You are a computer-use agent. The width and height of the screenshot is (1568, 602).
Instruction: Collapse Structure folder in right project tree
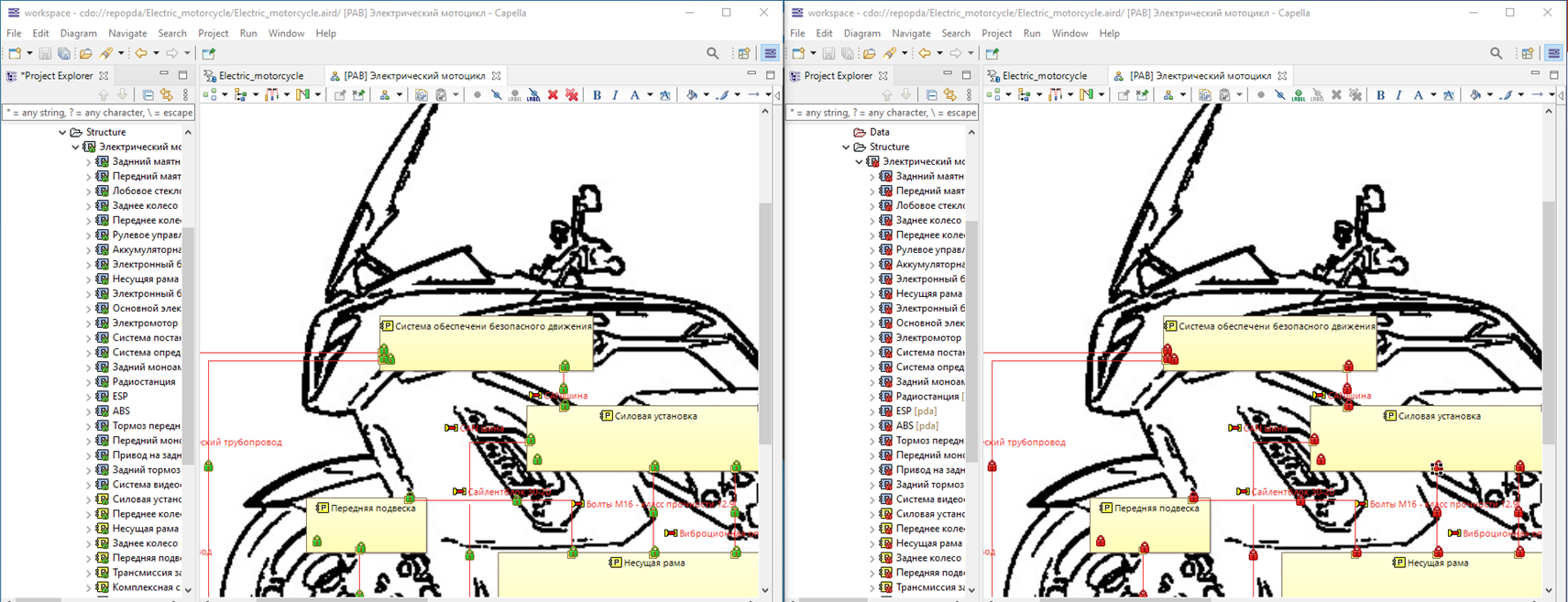point(846,148)
